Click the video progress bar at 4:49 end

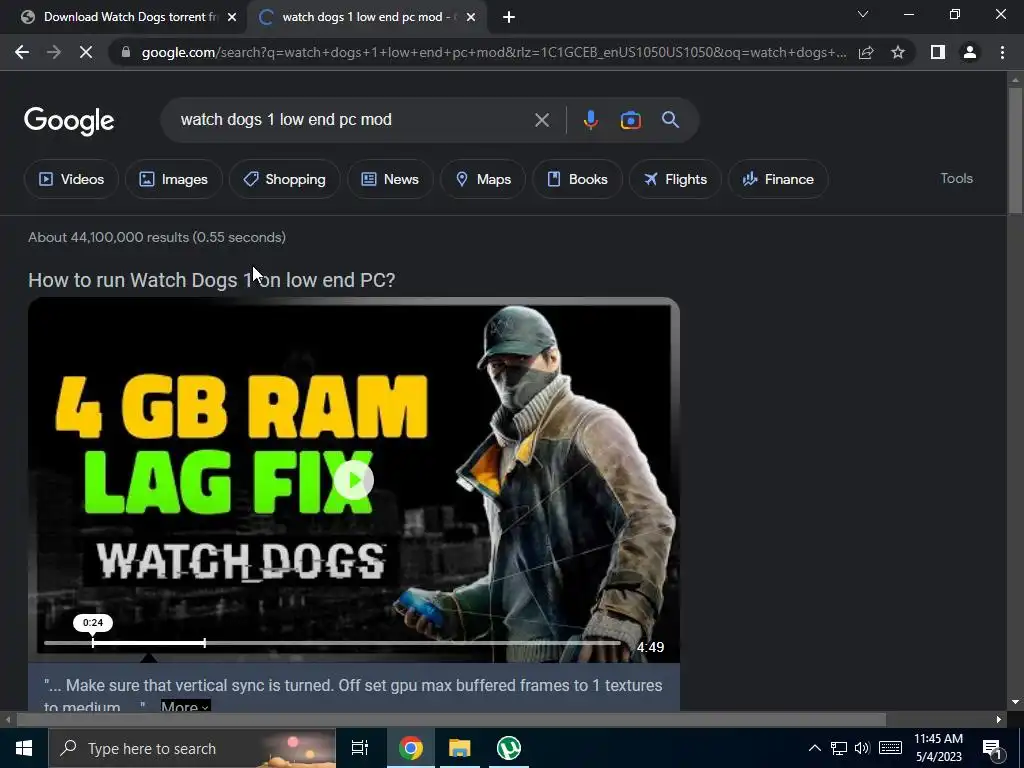pyautogui.click(x=619, y=643)
